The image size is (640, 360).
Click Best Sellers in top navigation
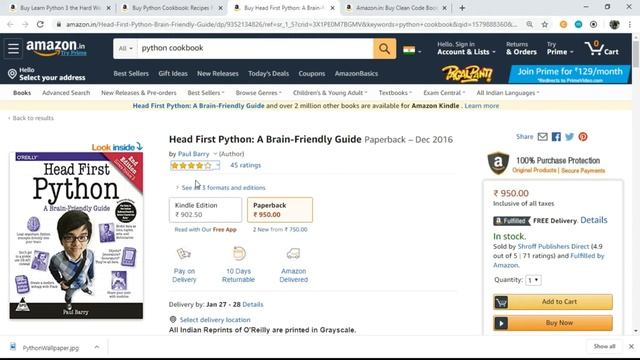[131, 73]
